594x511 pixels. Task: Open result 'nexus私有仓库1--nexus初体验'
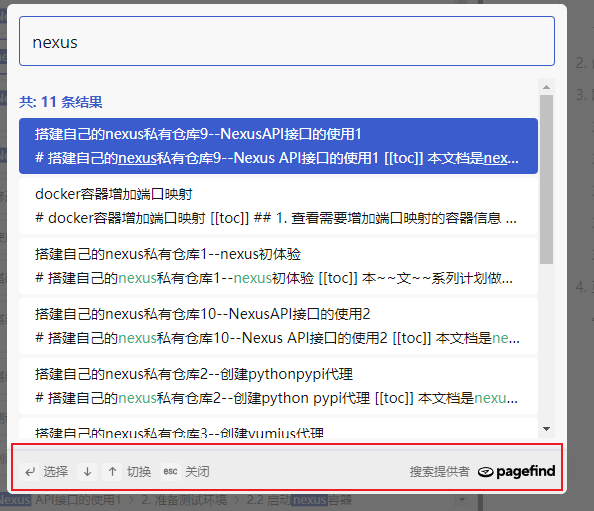[x=278, y=266]
